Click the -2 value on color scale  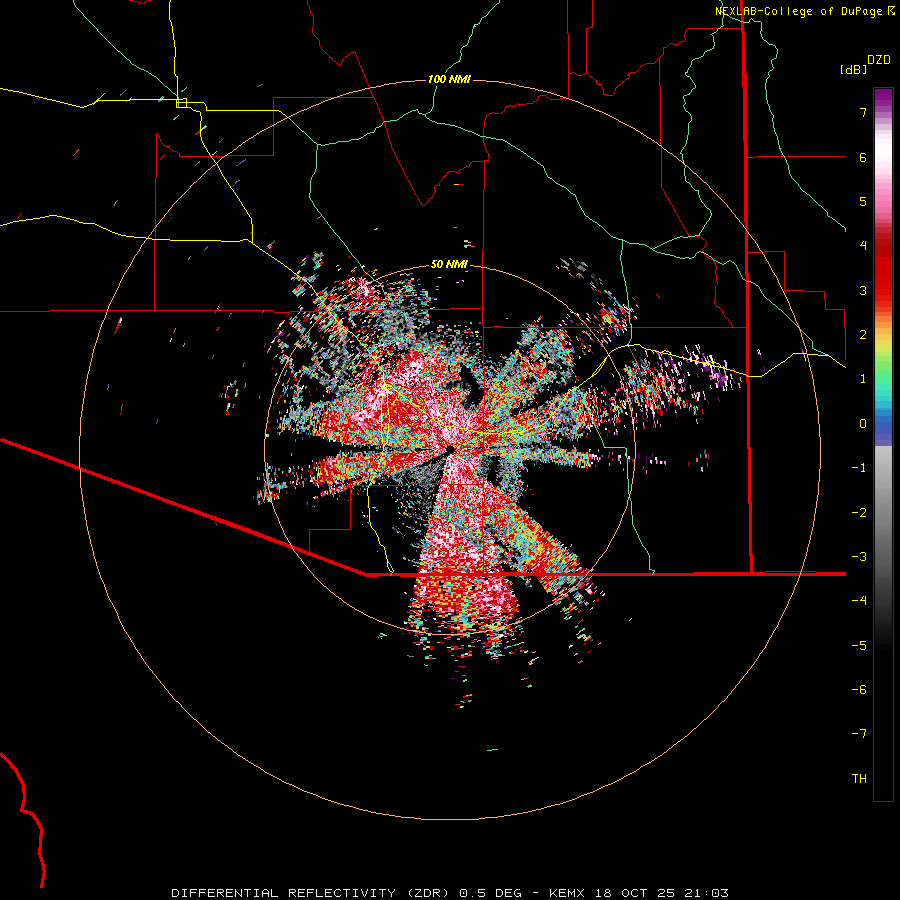pos(859,513)
